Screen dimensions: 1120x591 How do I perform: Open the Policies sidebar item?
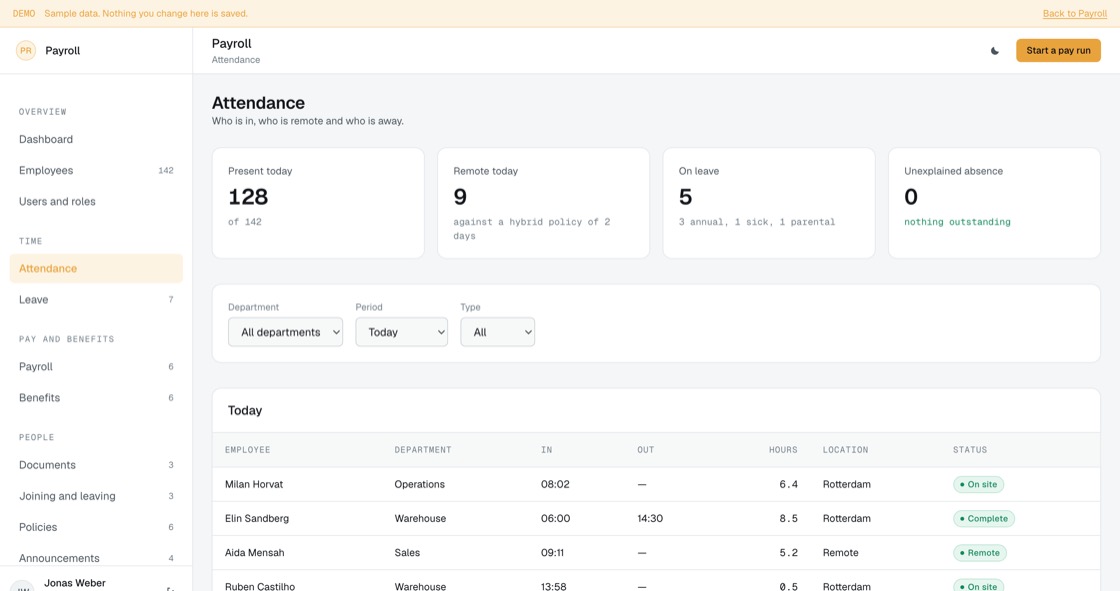click(x=96, y=527)
